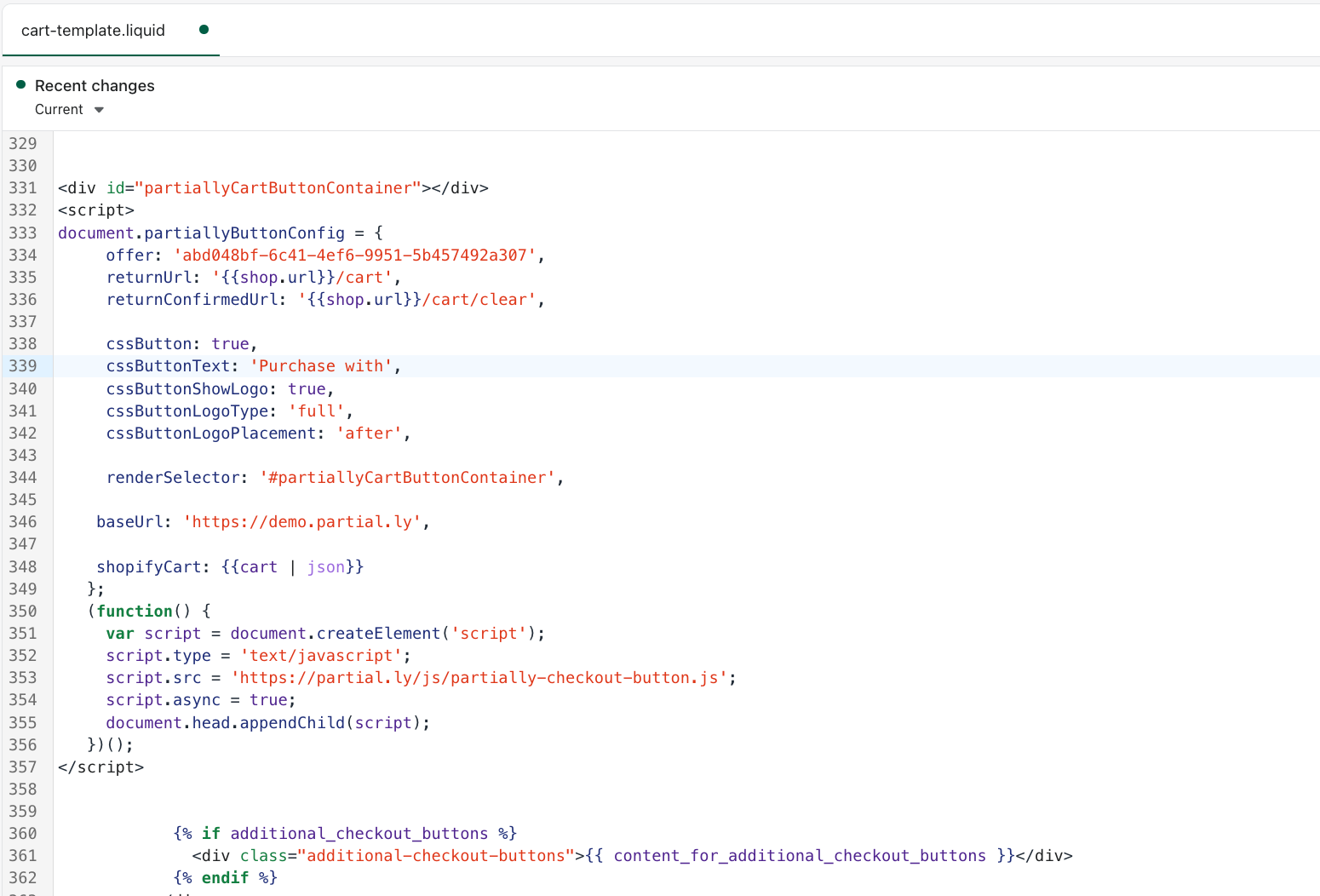Select the cart-template.liquid tab
The image size is (1320, 896).
pyautogui.click(x=91, y=30)
